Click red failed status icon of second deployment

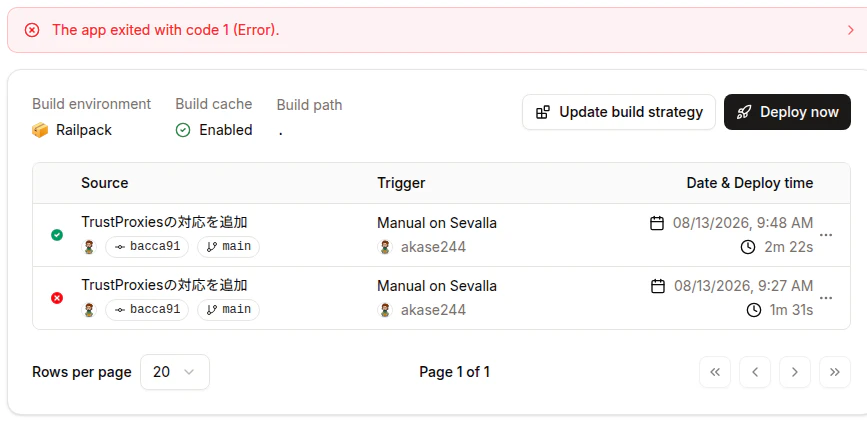coord(56,298)
